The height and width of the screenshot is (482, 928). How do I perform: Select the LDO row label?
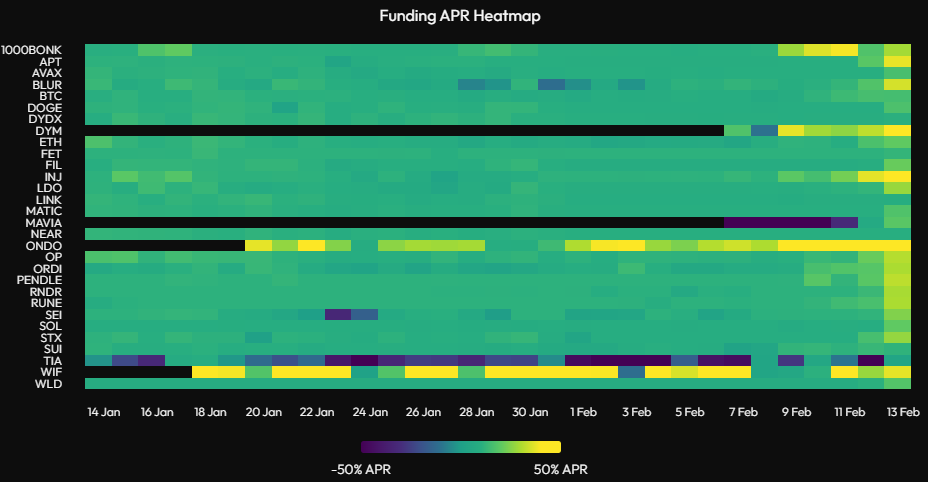tap(49, 188)
